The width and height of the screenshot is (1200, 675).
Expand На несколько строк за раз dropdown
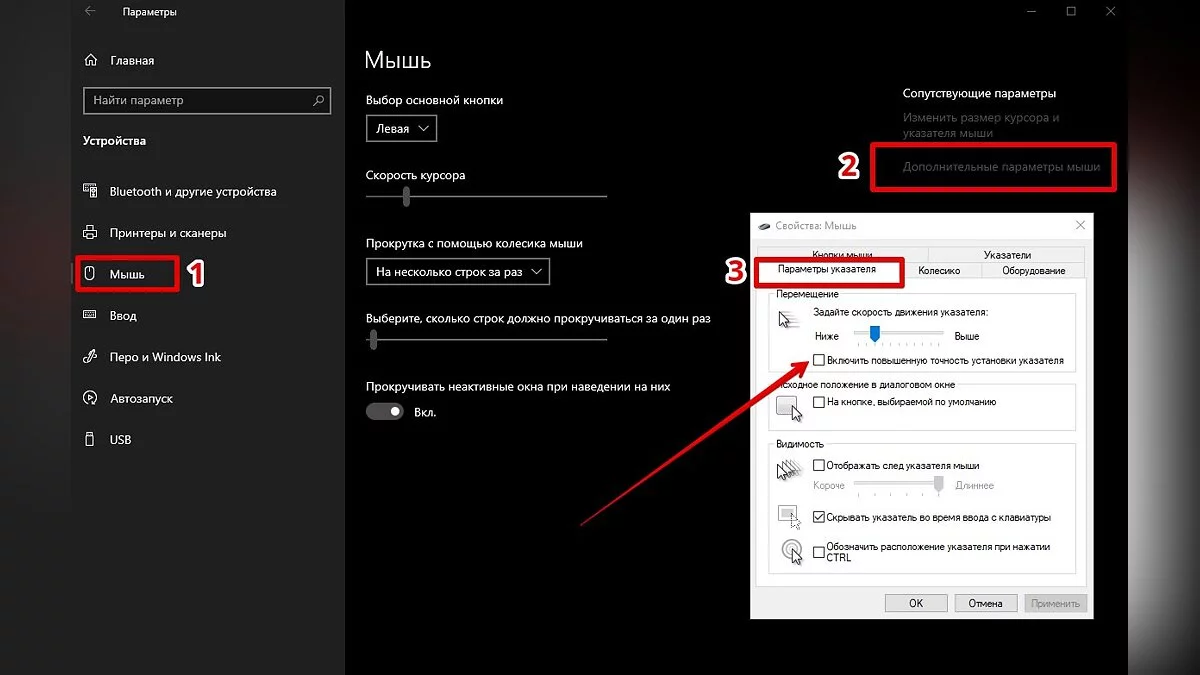coord(458,271)
